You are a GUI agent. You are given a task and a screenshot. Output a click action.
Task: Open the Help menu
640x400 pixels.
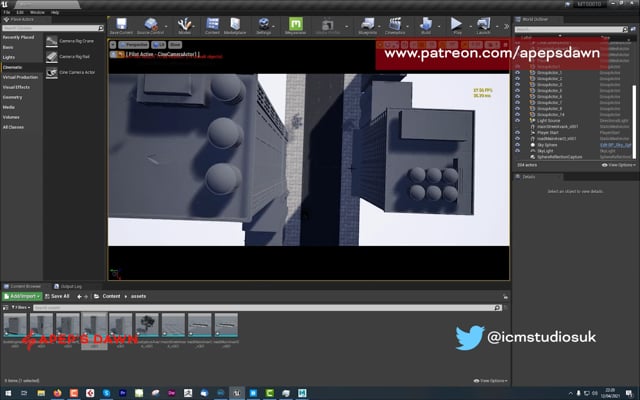tap(55, 12)
